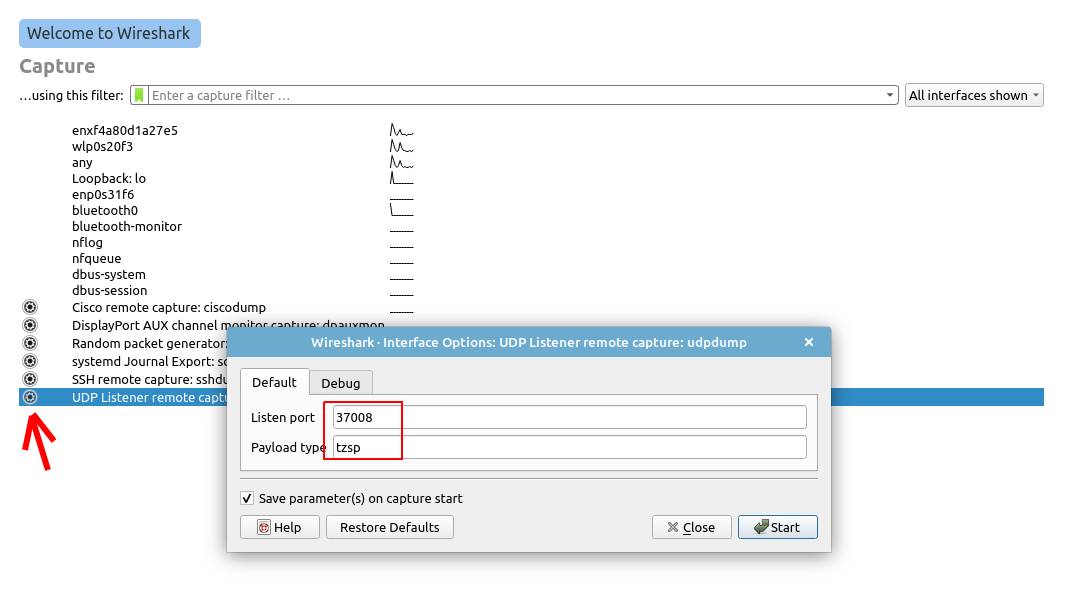Click traffic sparkline for bluetooth0
This screenshot has height=615, width=1068.
(401, 210)
